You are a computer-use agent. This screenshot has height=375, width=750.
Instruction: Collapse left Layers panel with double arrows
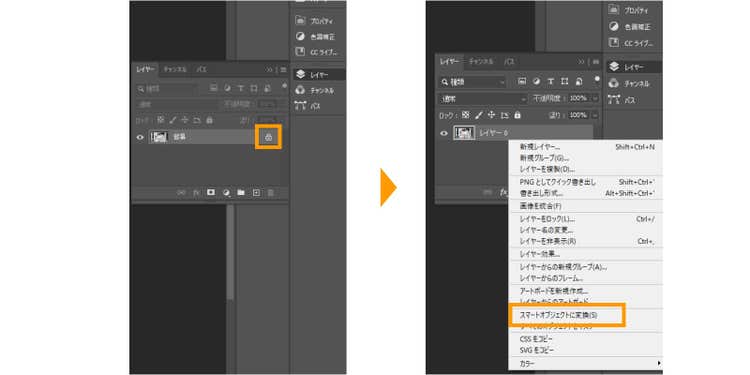pyautogui.click(x=270, y=69)
